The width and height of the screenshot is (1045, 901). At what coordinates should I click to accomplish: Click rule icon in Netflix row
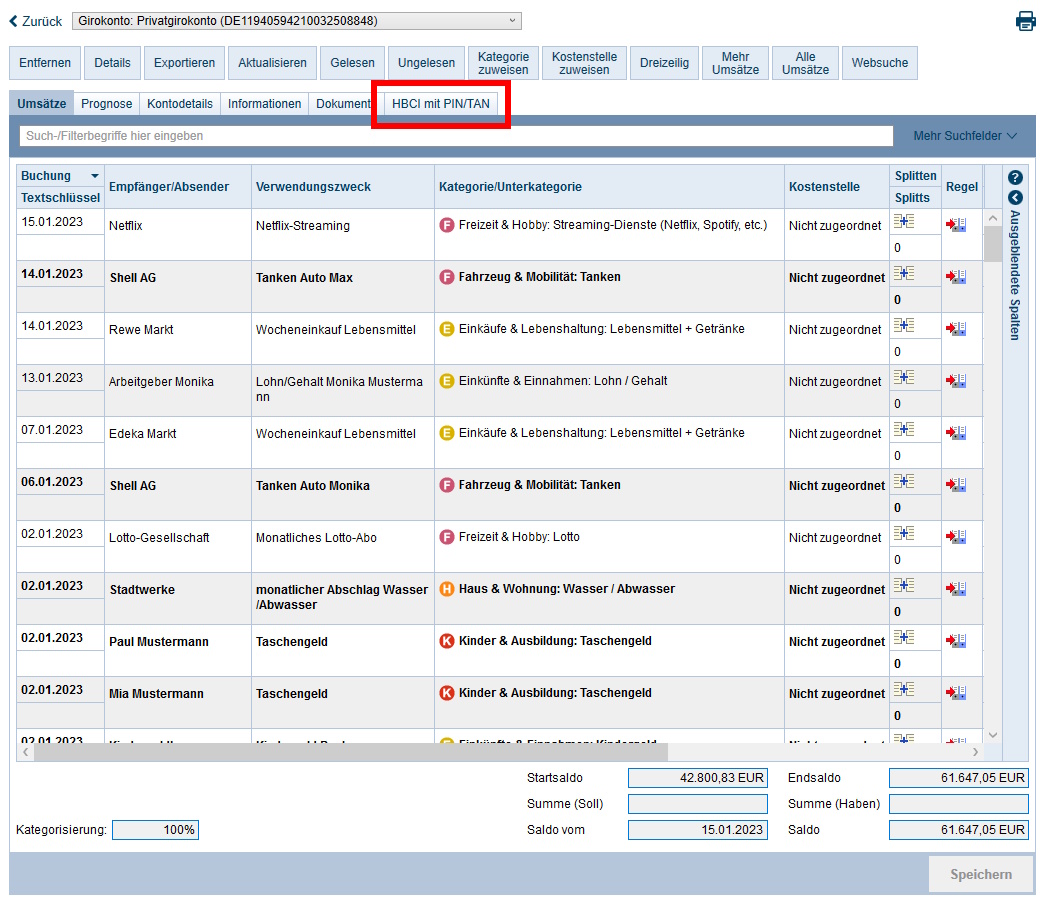(x=956, y=225)
